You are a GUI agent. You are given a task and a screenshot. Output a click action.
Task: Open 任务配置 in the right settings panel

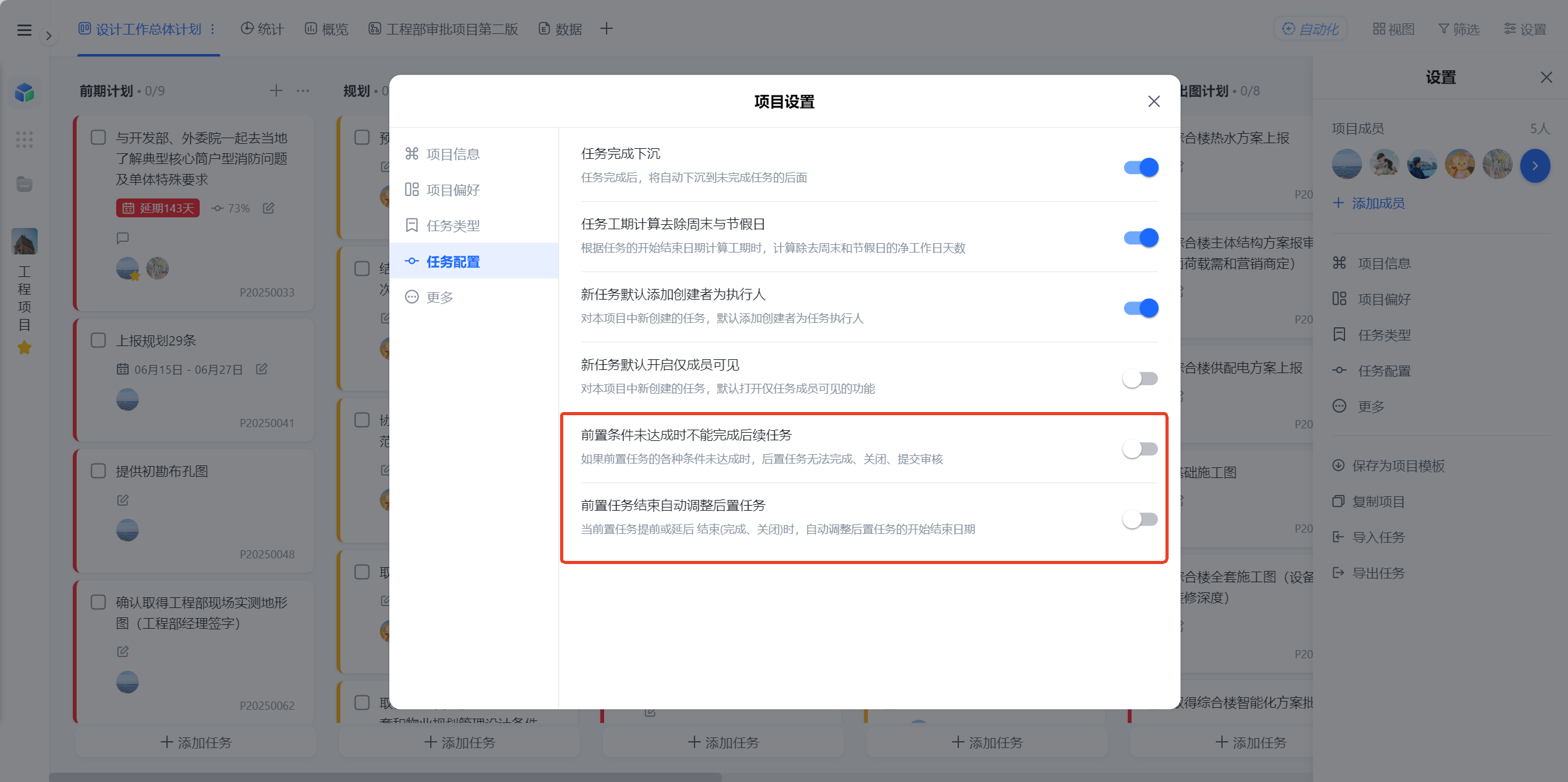pos(1372,371)
